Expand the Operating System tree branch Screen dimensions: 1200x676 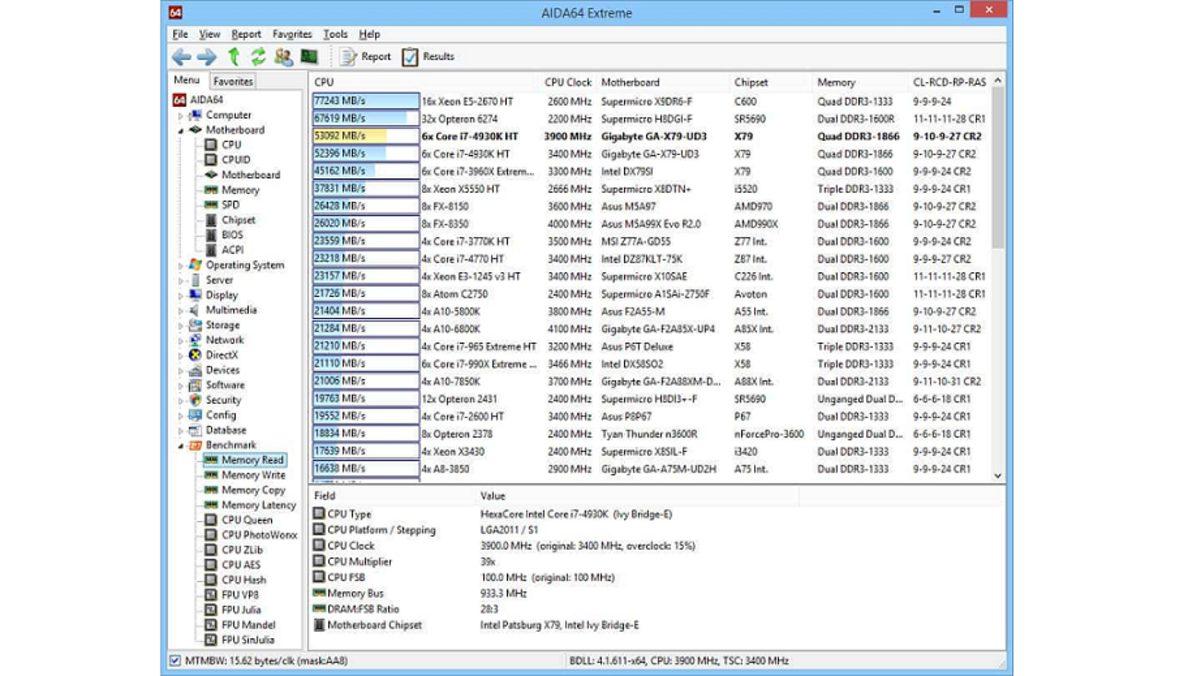click(x=181, y=265)
